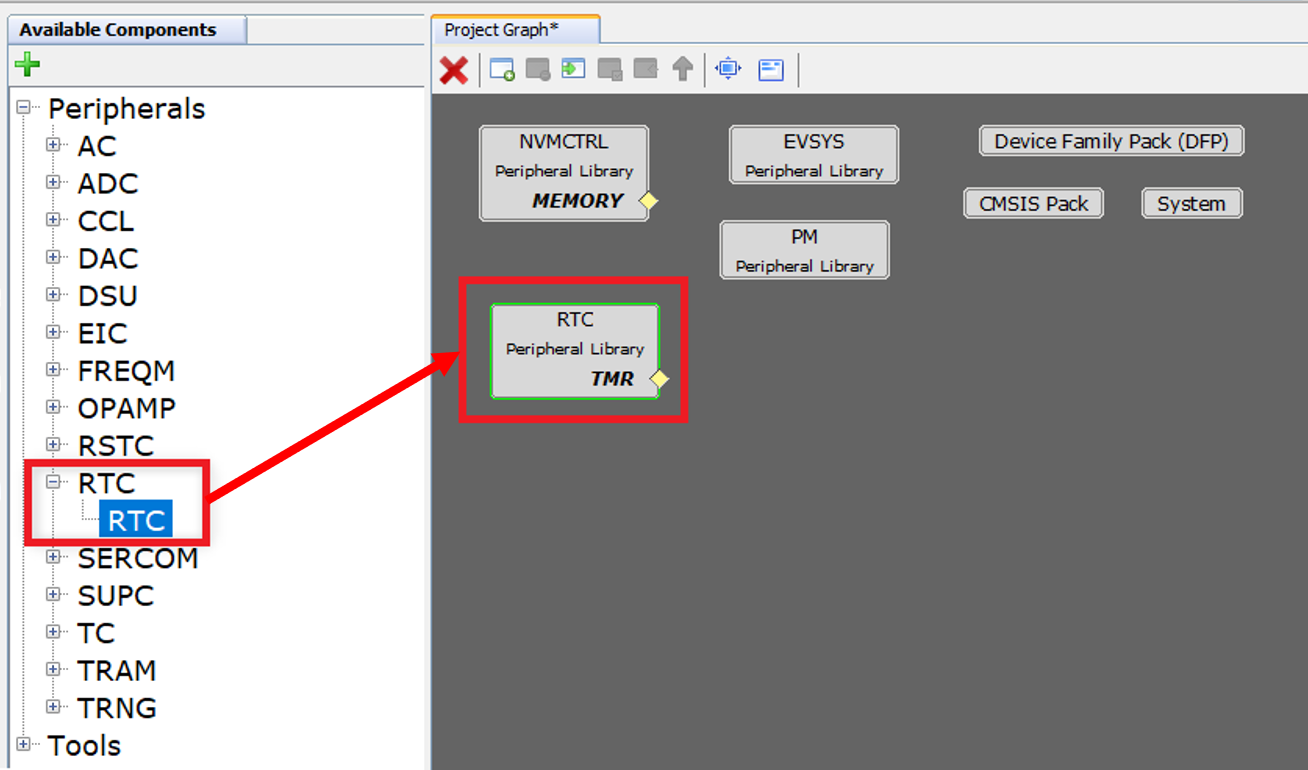Click the green plus add component icon
The height and width of the screenshot is (770, 1308).
coord(27,65)
